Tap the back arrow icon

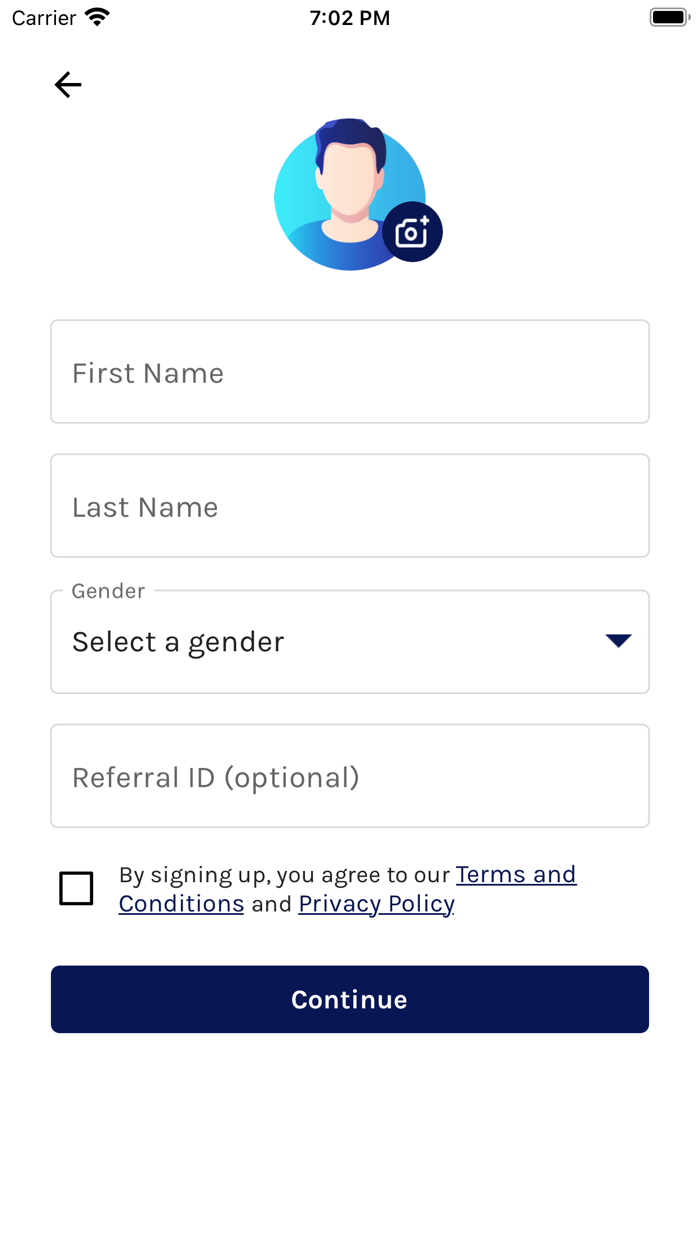click(x=68, y=85)
